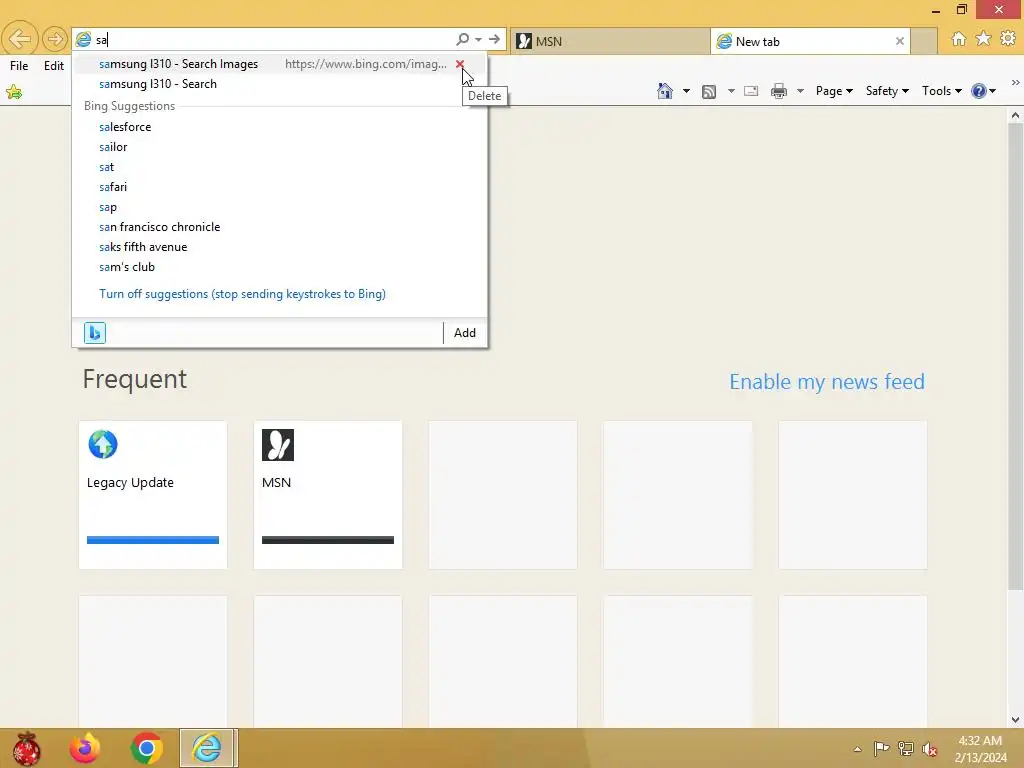1024x768 pixels.
Task: Open the Tools gear icon
Action: pyautogui.click(x=1008, y=39)
